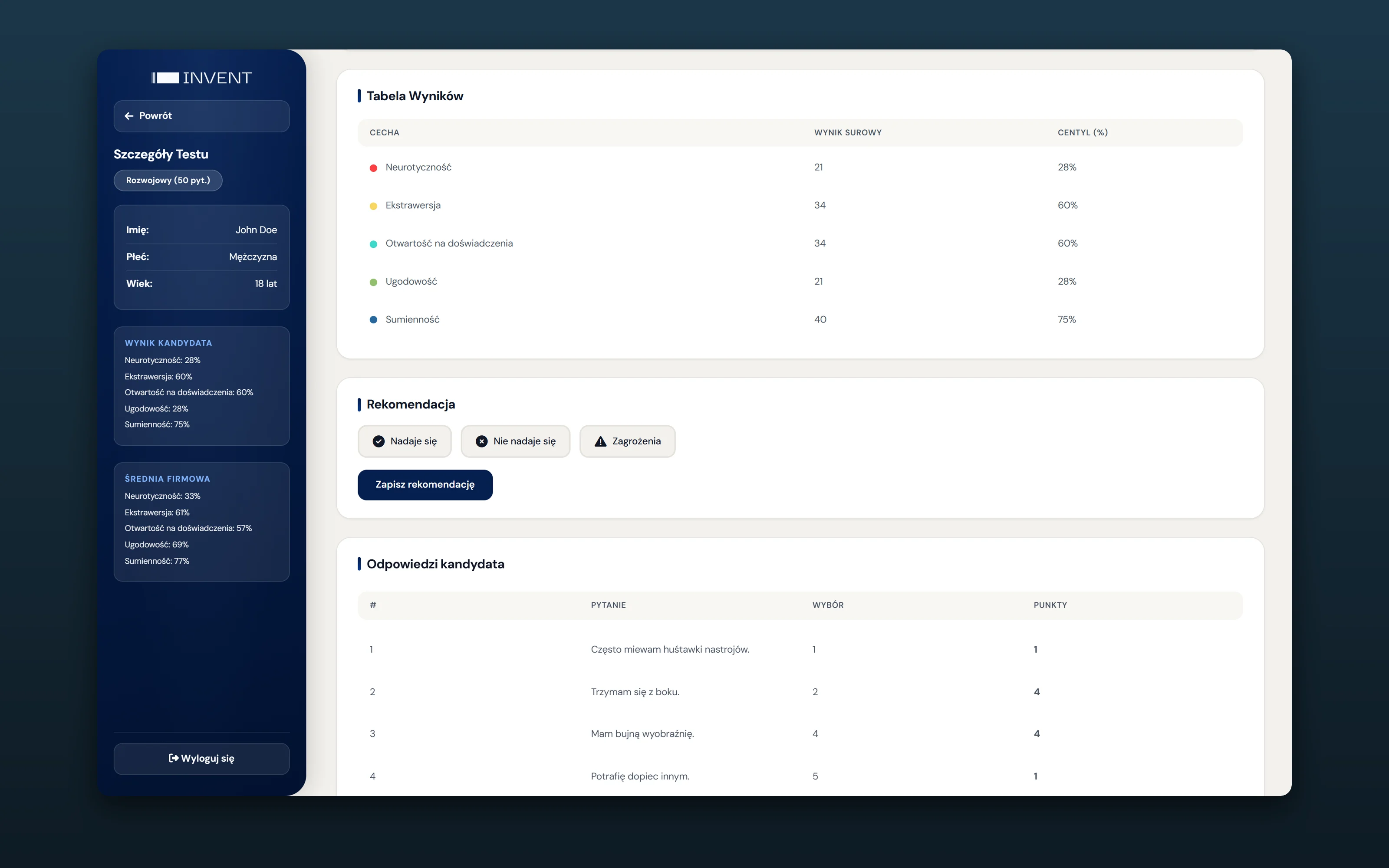
Task: Click 'Sumienność: 75%' in candidate score card
Action: click(x=157, y=424)
